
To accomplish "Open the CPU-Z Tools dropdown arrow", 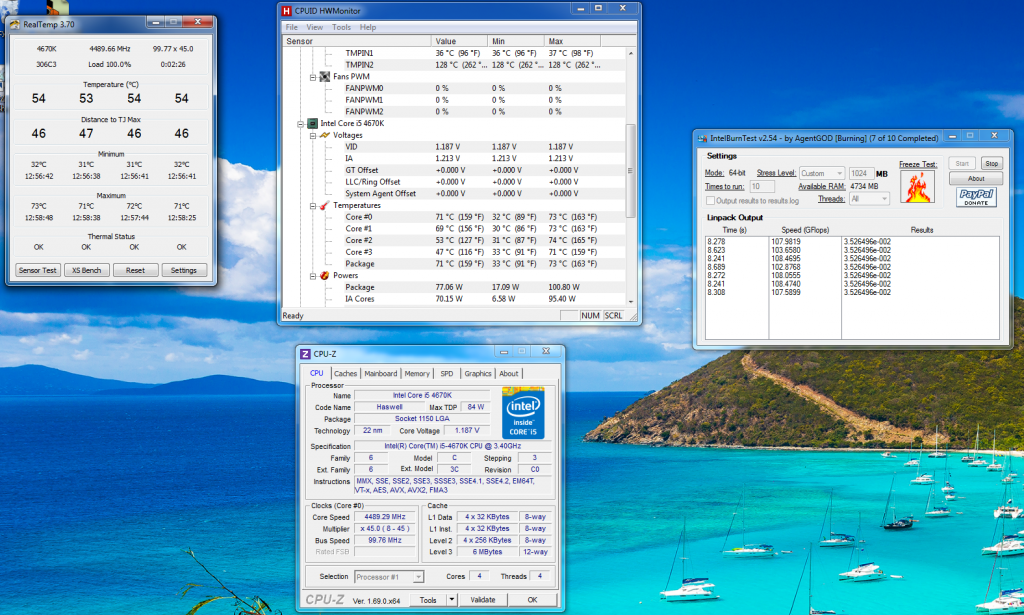I will tap(451, 599).
